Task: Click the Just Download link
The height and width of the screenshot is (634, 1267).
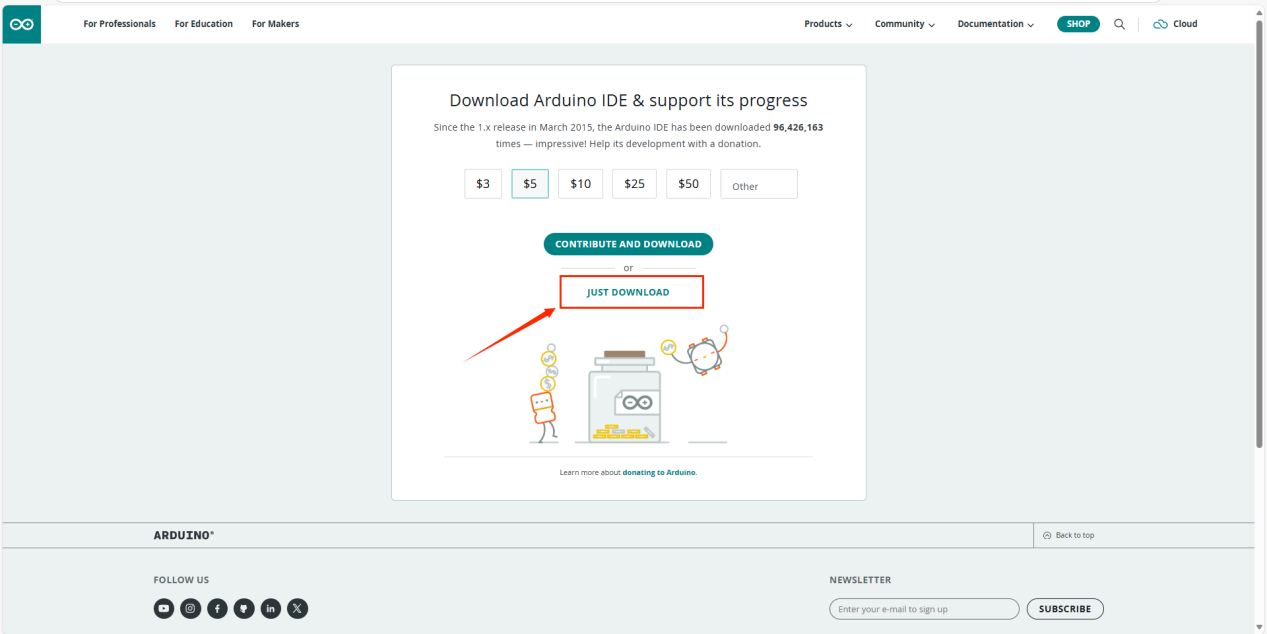Action: point(628,292)
